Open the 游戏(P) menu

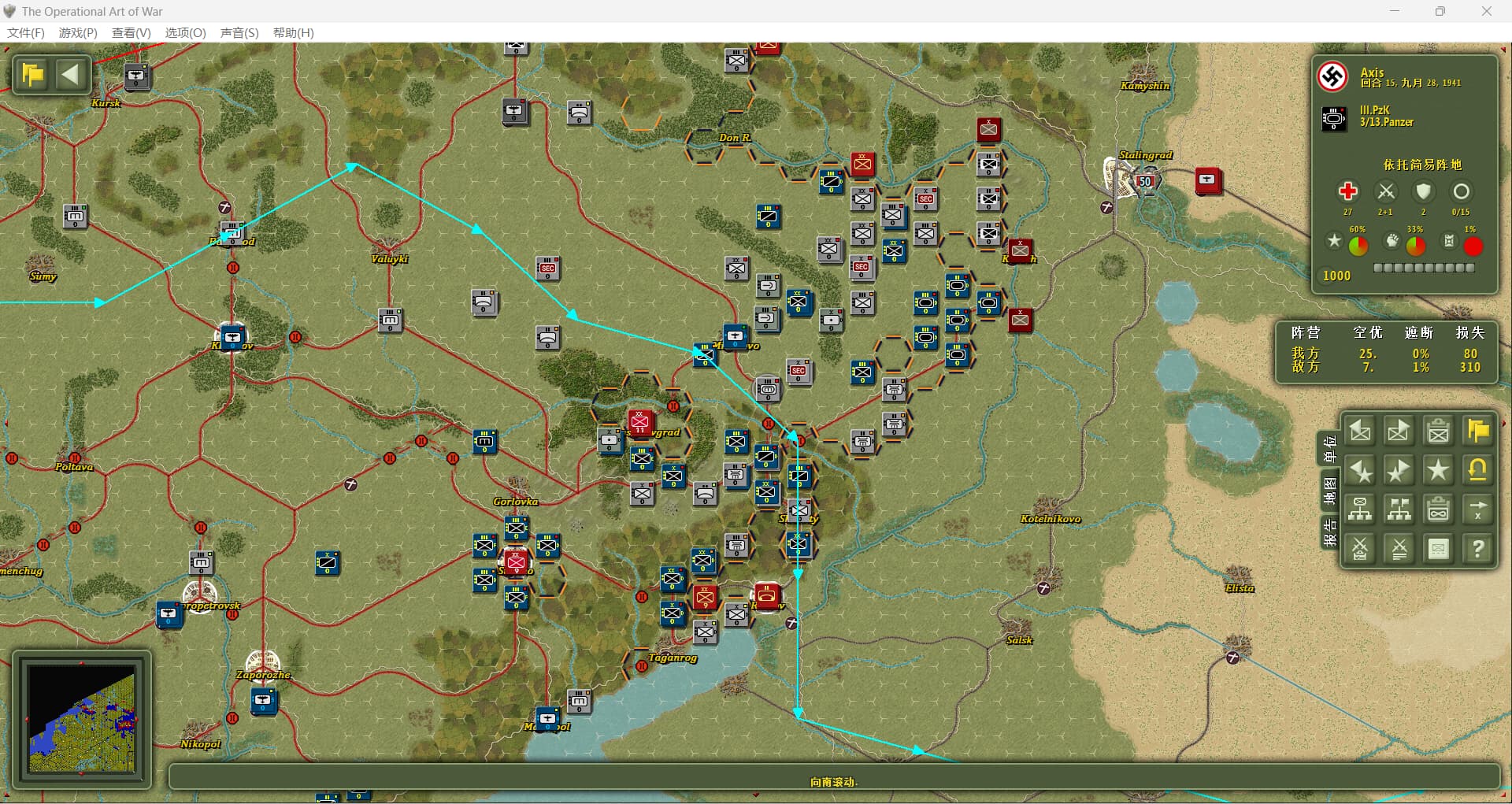[x=78, y=32]
